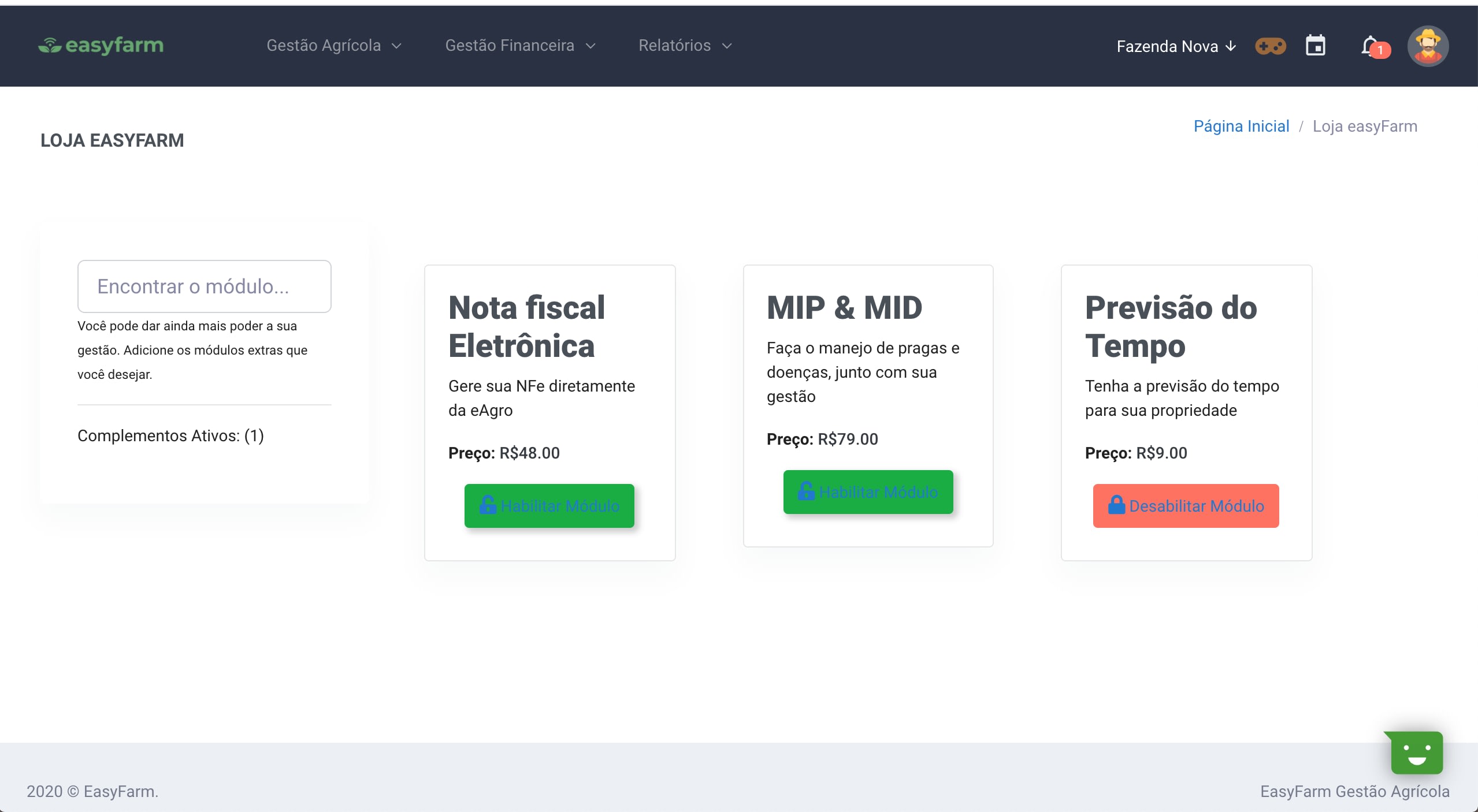Click the price R$79.00

848,439
